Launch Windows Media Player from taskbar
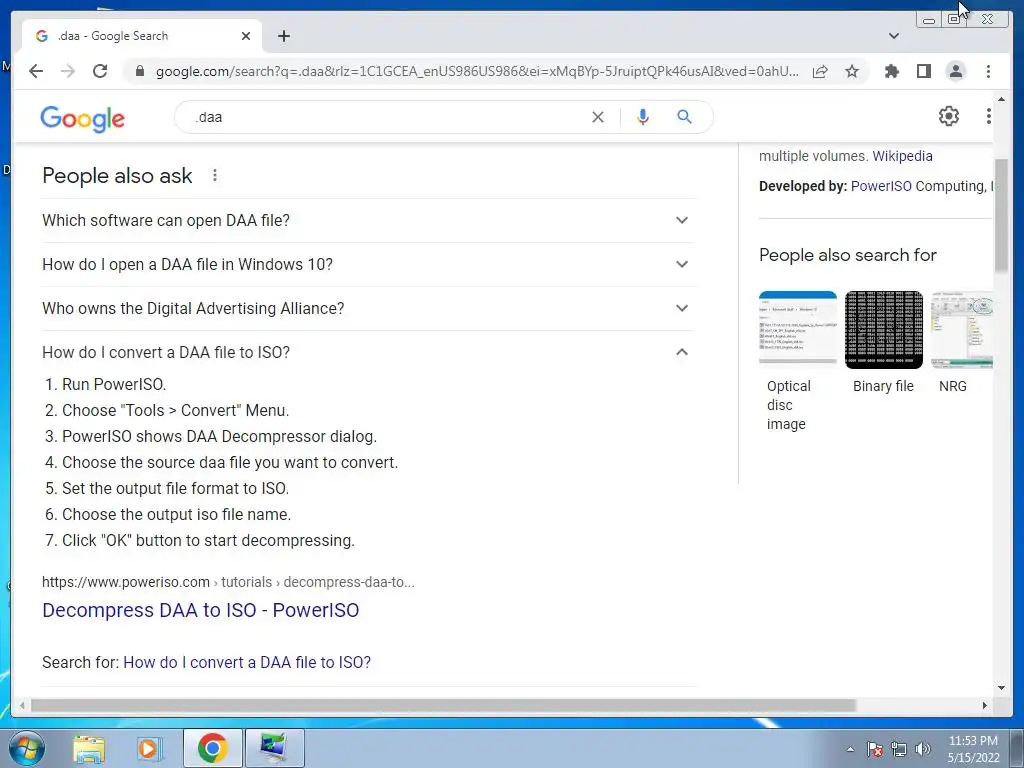 pyautogui.click(x=149, y=748)
